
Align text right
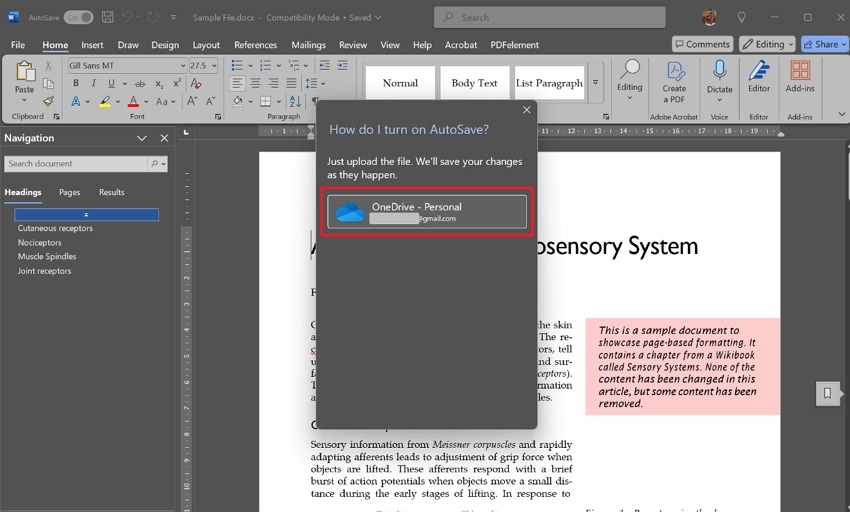273,84
